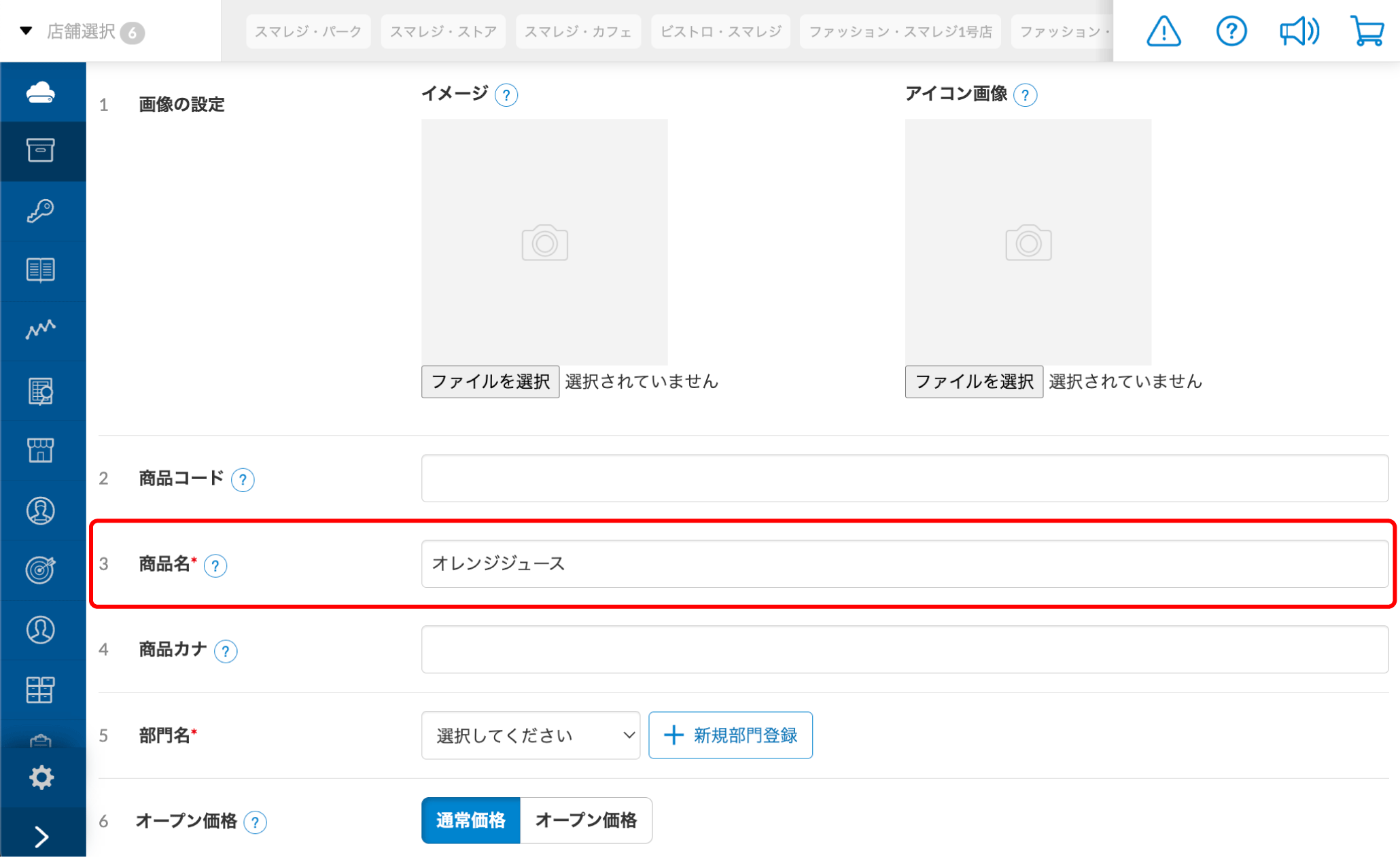This screenshot has height=857, width=1400.
Task: Open the target campaign icon in sidebar
Action: tap(42, 570)
